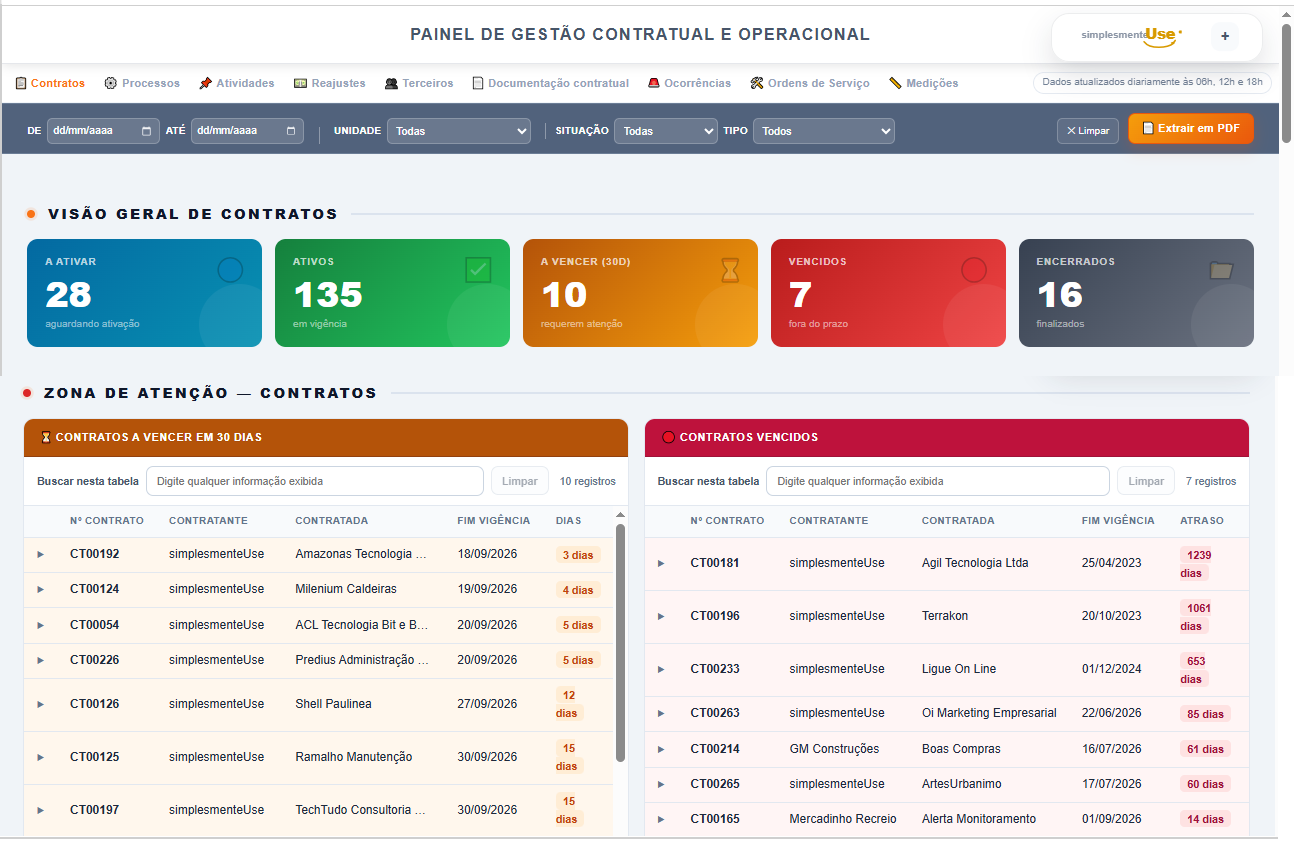Click the plus button beside simplesmenteUse logo

coord(1225,36)
